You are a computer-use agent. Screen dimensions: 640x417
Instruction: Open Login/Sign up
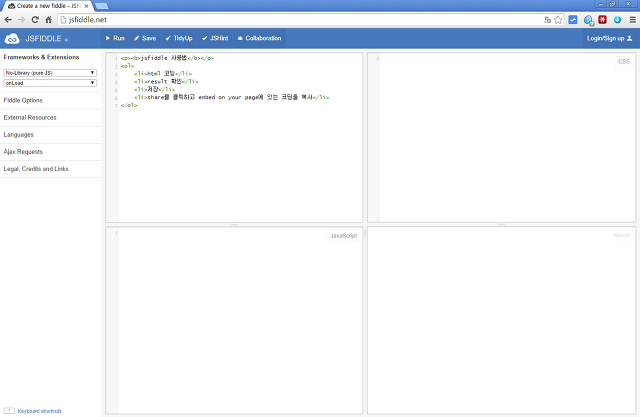tap(609, 38)
